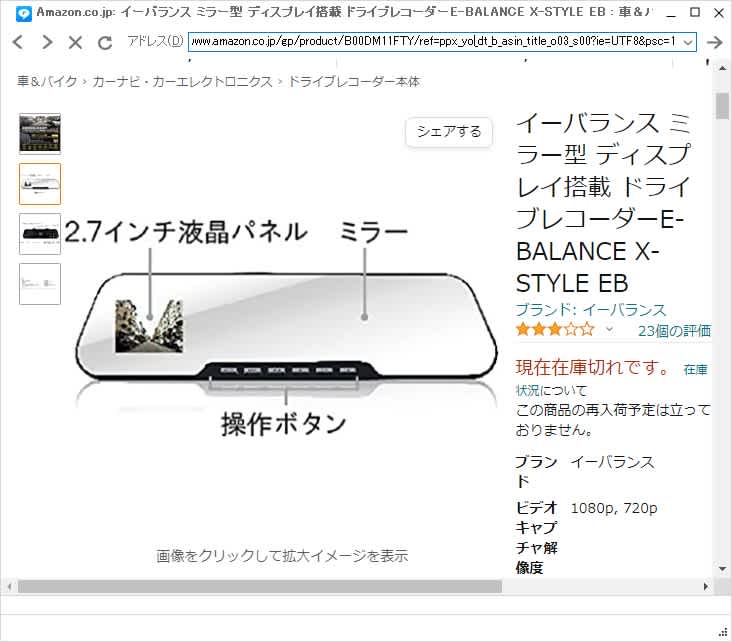Open the ブランド: イーバランス brand link
Screen dimensions: 732x642
pos(591,310)
